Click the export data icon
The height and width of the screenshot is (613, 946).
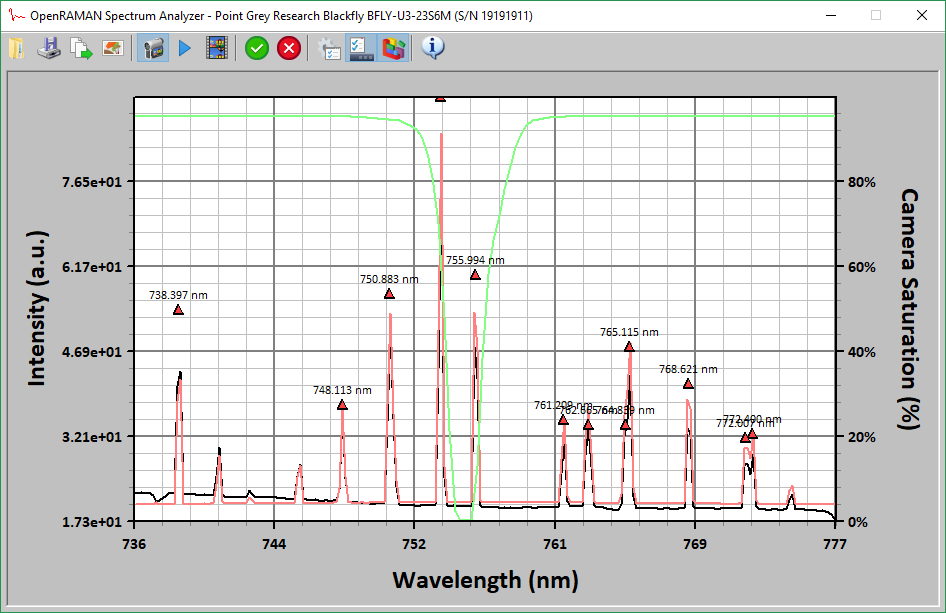81,48
